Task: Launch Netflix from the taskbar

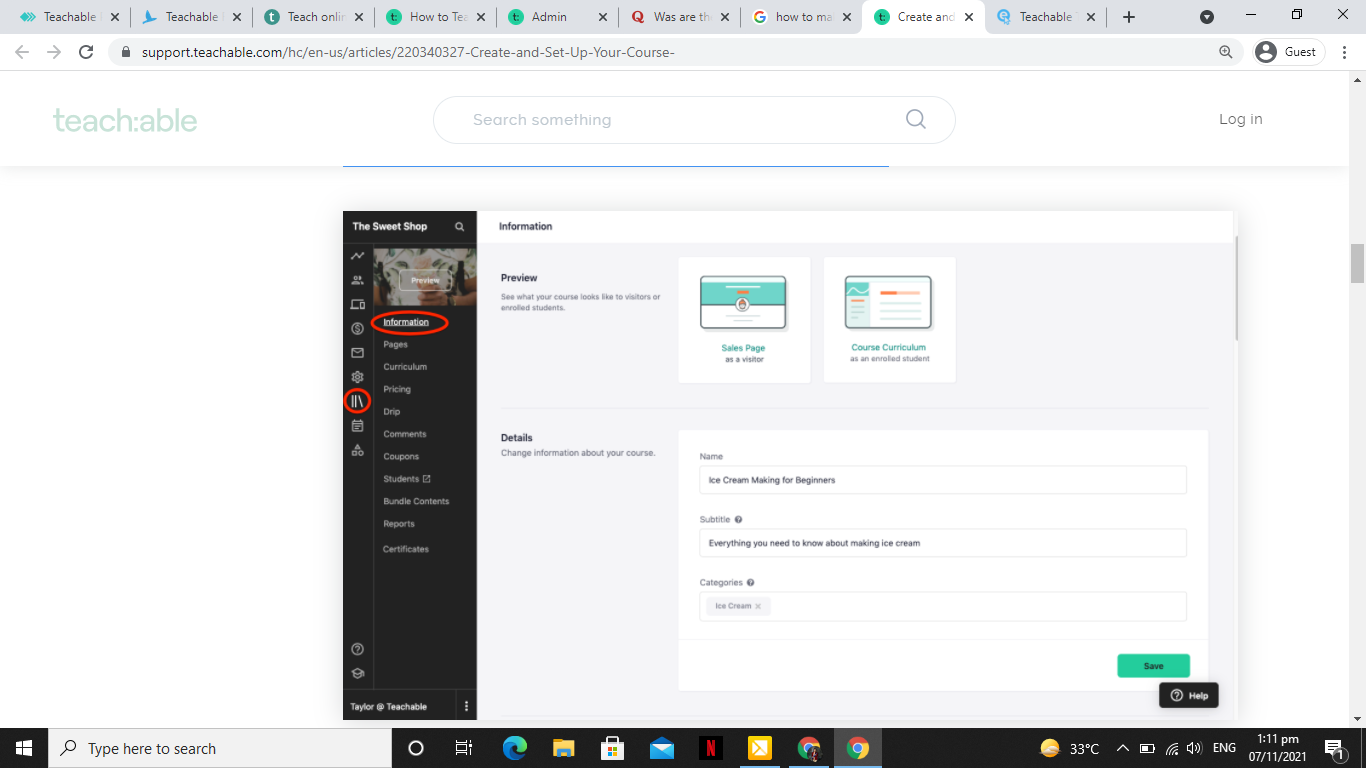Action: pos(711,748)
